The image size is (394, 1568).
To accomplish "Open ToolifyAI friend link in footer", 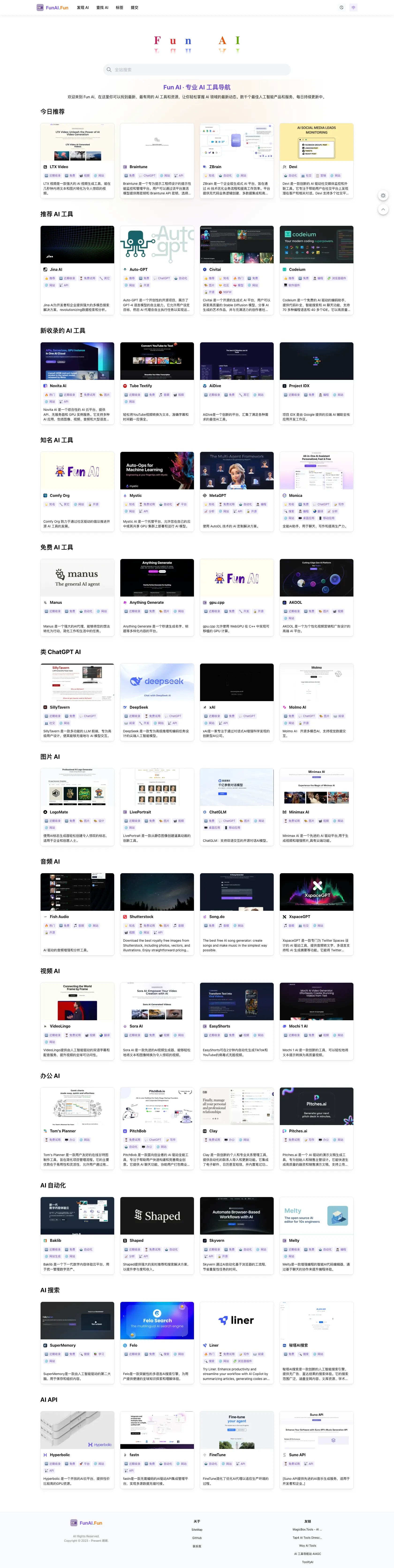I will pyautogui.click(x=307, y=1562).
